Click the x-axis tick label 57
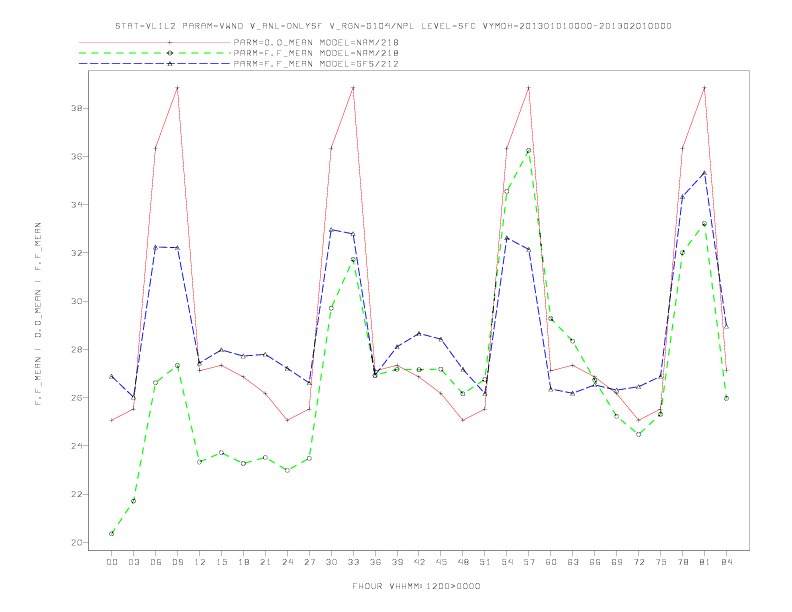The width and height of the screenshot is (792, 612). click(x=529, y=562)
